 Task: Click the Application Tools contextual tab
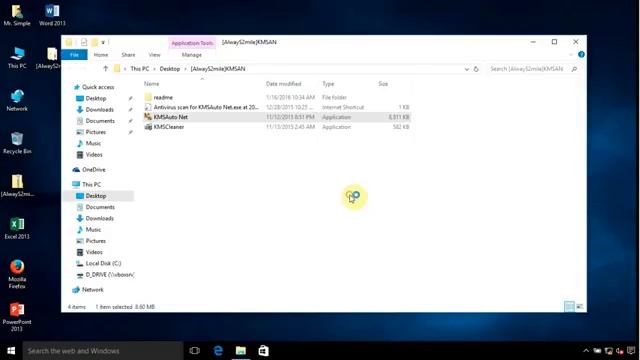tap(192, 43)
